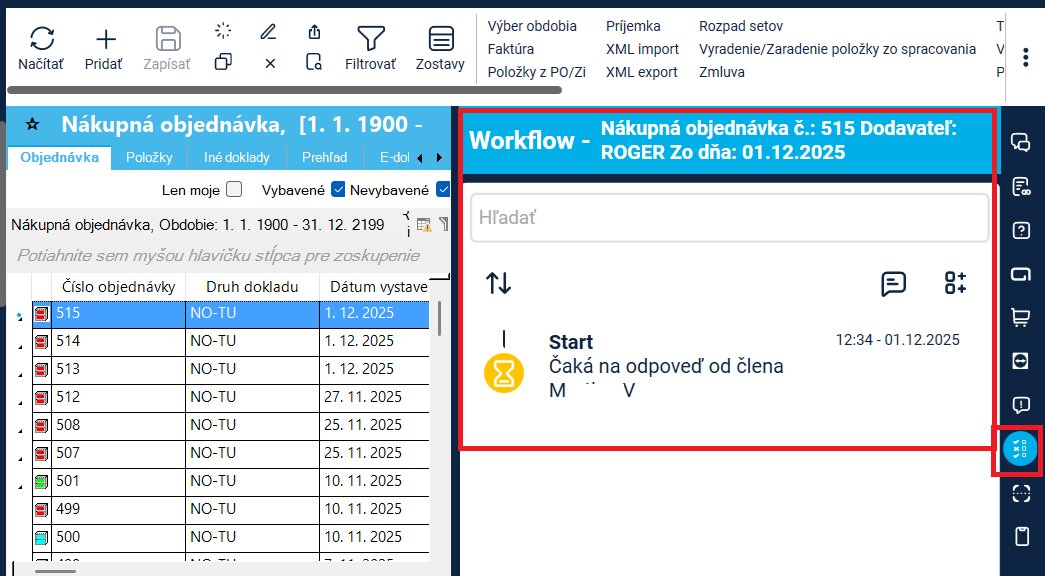Open the Filtrovať funnel filter

[x=370, y=40]
